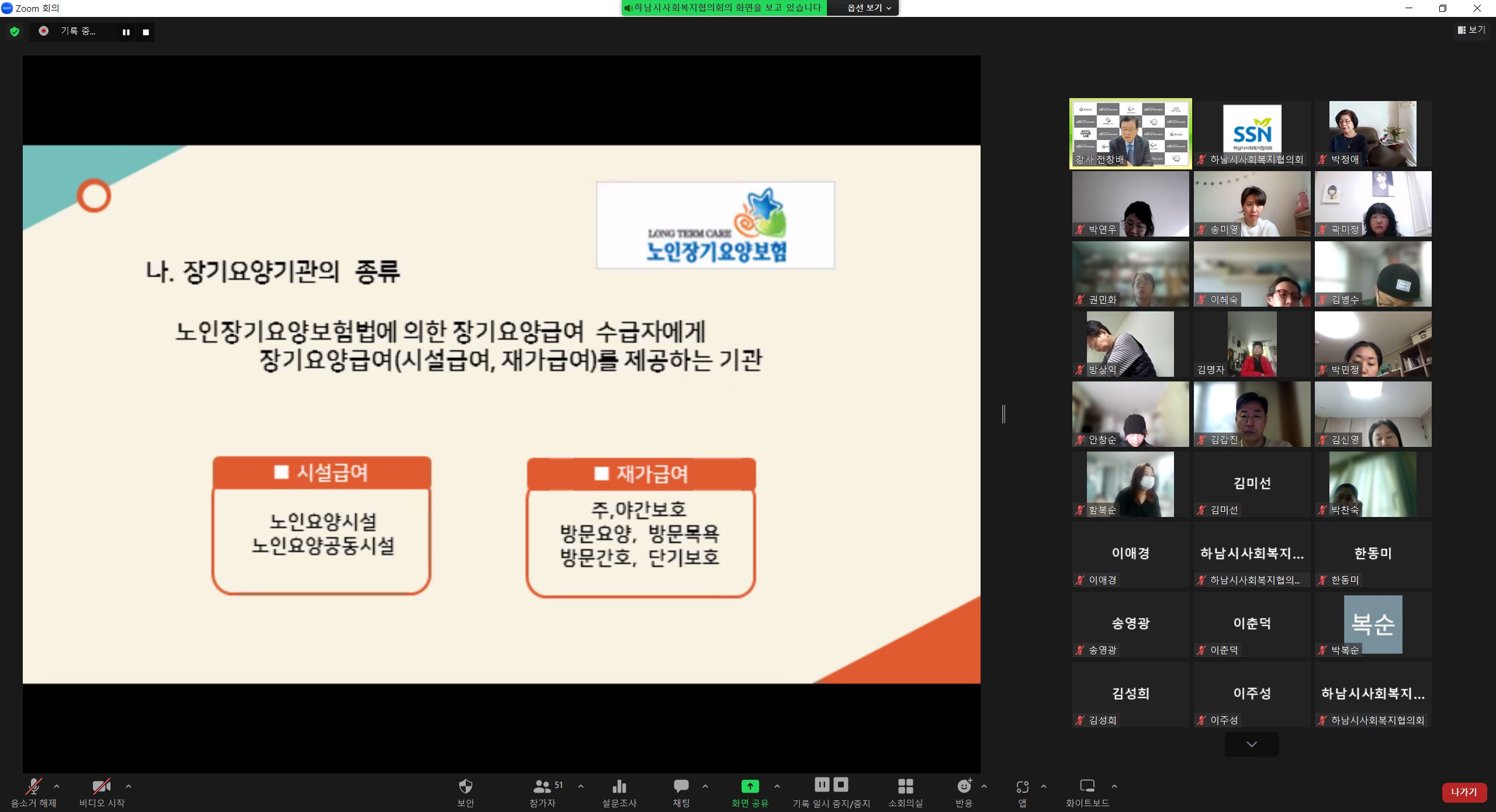The height and width of the screenshot is (812, 1496).
Task: Select speaker 강사 전창배 video thumbnail
Action: tap(1130, 134)
